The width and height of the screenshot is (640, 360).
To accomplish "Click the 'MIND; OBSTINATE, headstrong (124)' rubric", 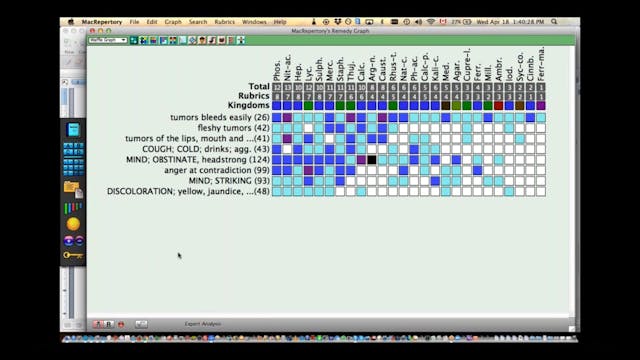I will tap(198, 160).
